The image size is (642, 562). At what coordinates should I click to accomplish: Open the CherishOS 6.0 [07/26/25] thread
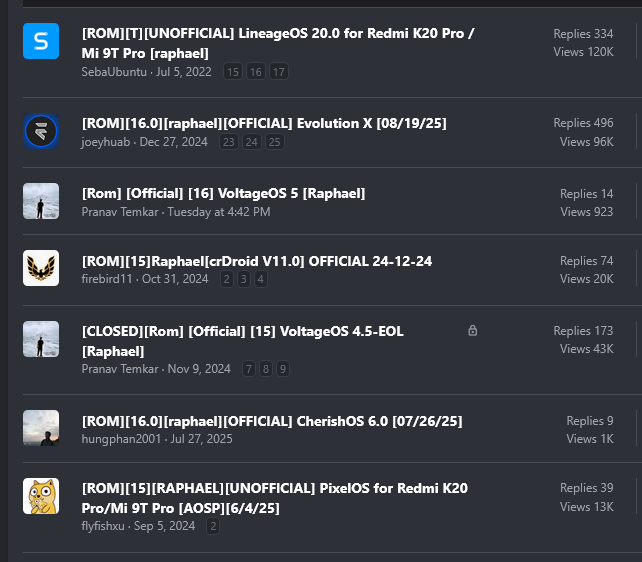pos(272,421)
